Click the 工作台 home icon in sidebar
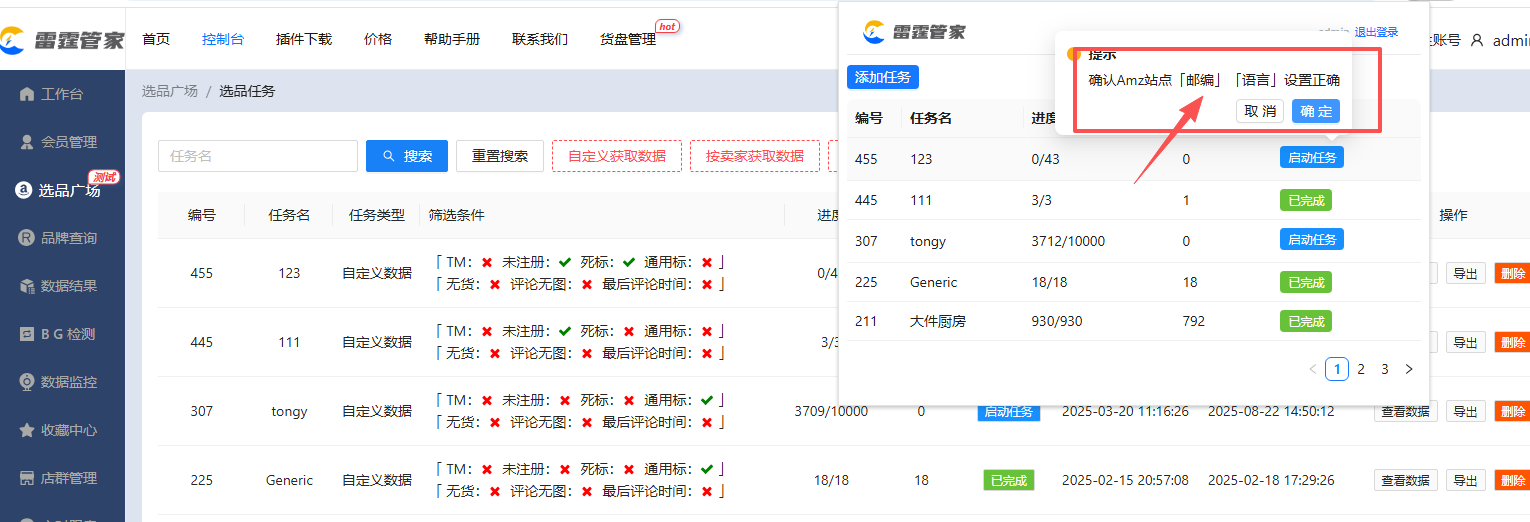 pyautogui.click(x=27, y=94)
